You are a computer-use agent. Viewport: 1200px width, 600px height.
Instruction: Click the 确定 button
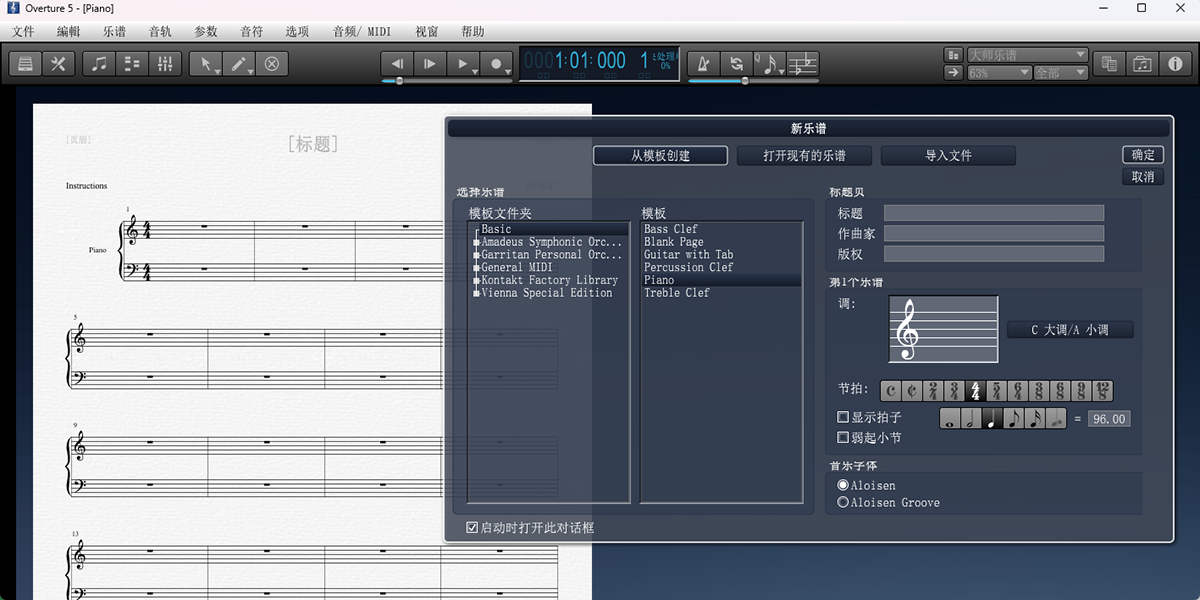point(1142,154)
